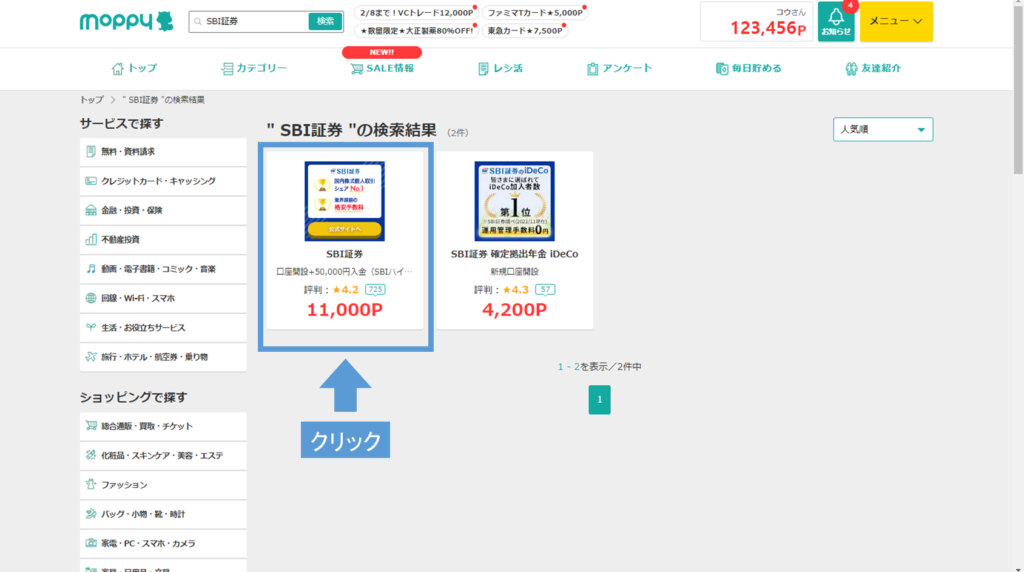Click the bank icon of 金融・投資・保険

[91, 210]
